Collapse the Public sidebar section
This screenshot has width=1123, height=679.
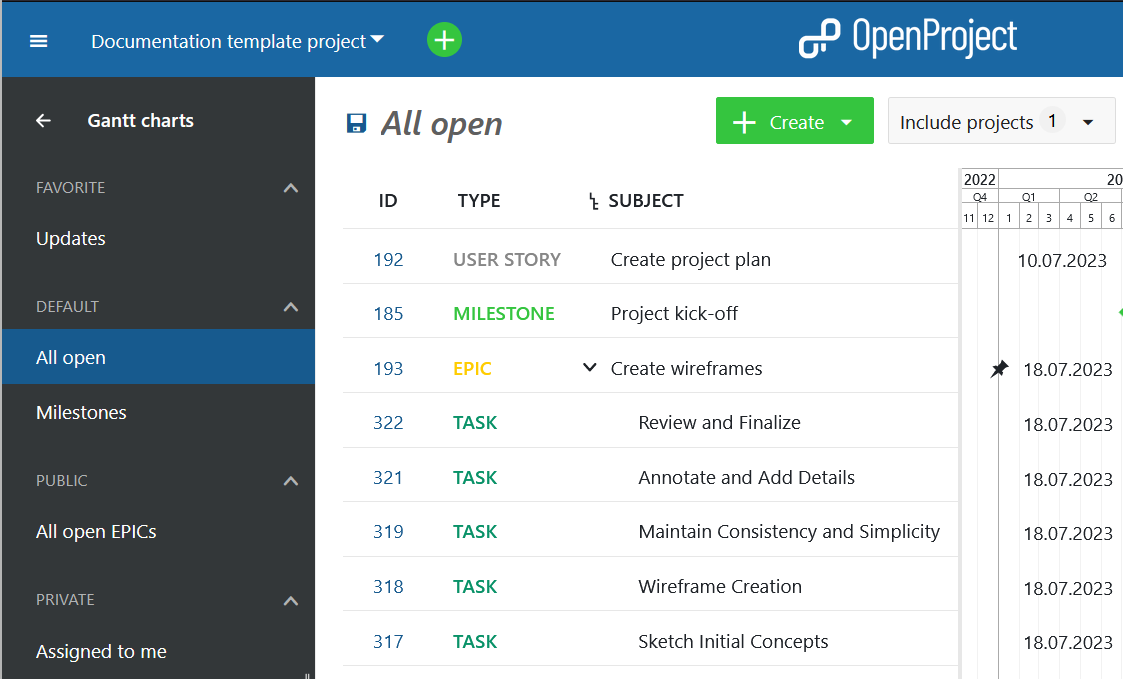pyautogui.click(x=291, y=481)
